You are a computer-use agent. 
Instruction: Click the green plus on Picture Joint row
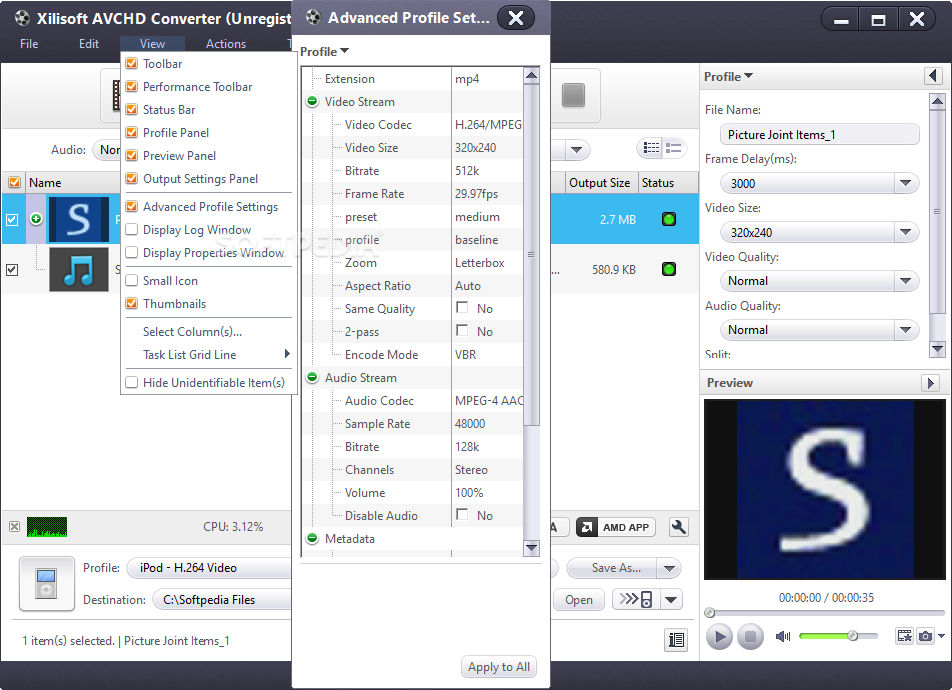36,219
